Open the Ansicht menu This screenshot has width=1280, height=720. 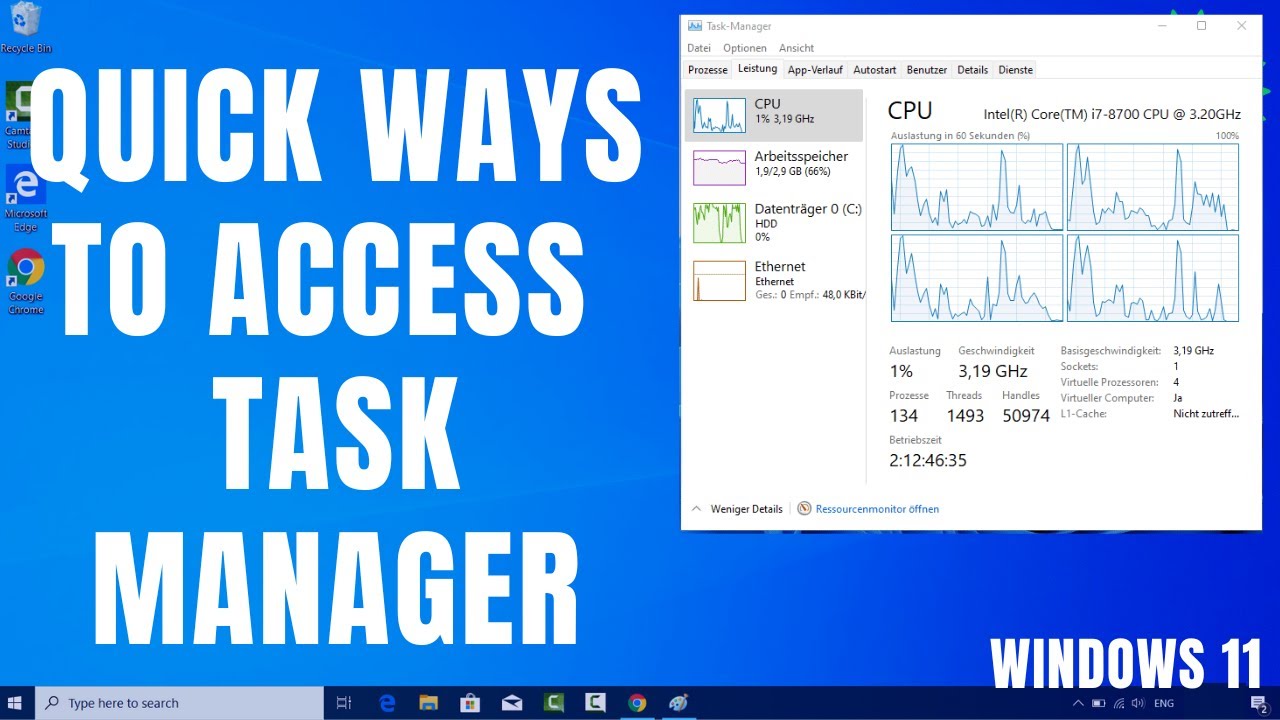[796, 48]
